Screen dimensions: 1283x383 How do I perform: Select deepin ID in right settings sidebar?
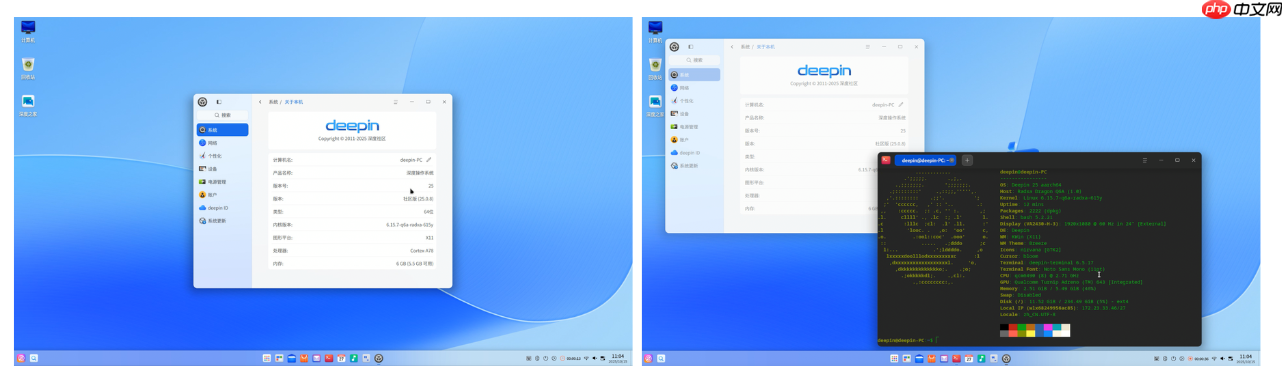(x=694, y=152)
